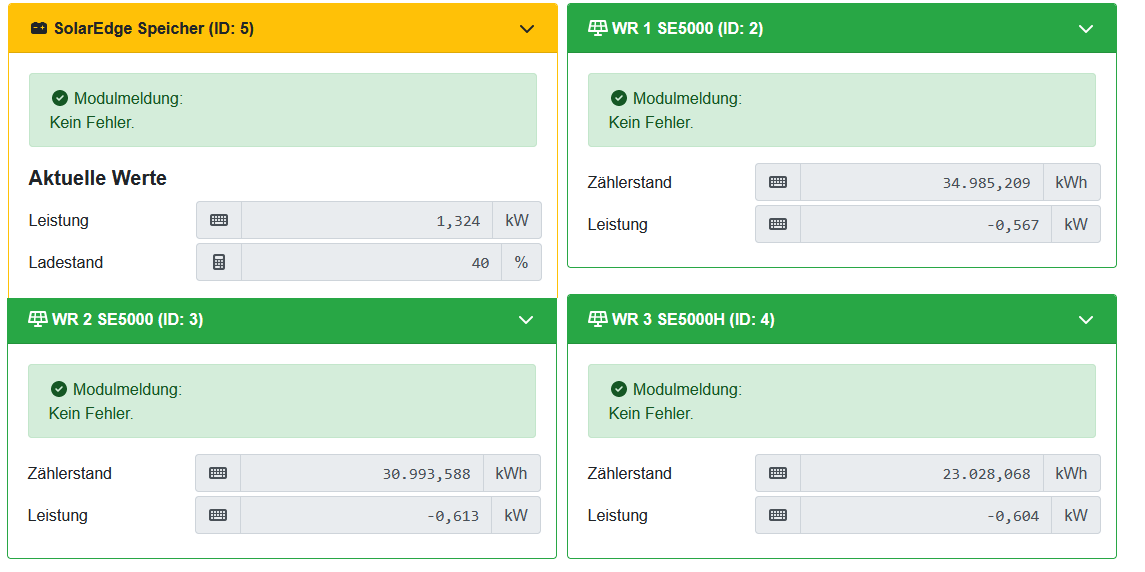Toggle WR 2 SE5000 panel chevron
Screen dimensions: 1145x572
click(x=526, y=320)
